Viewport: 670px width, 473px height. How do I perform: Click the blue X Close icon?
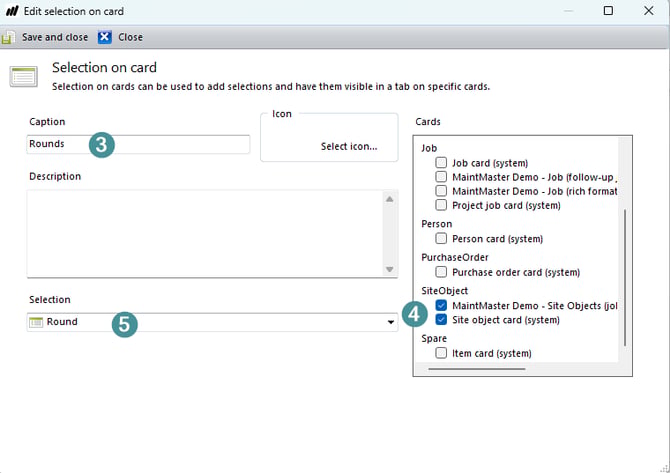105,37
